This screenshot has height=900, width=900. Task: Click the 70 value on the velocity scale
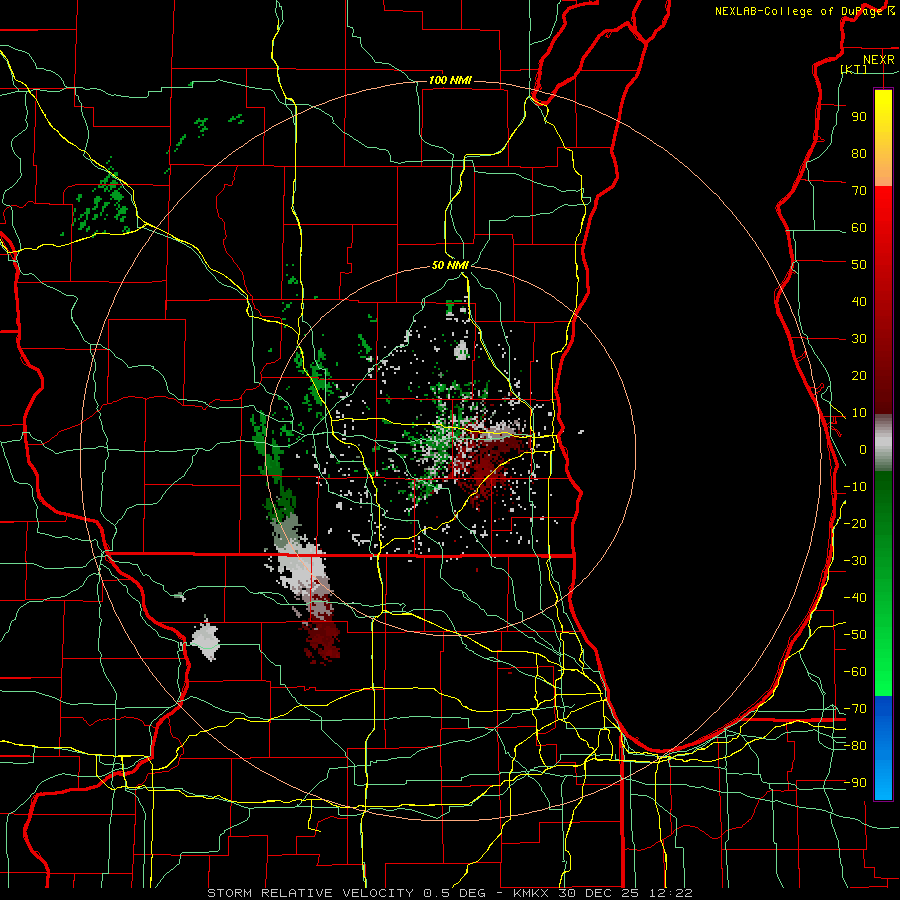[859, 191]
